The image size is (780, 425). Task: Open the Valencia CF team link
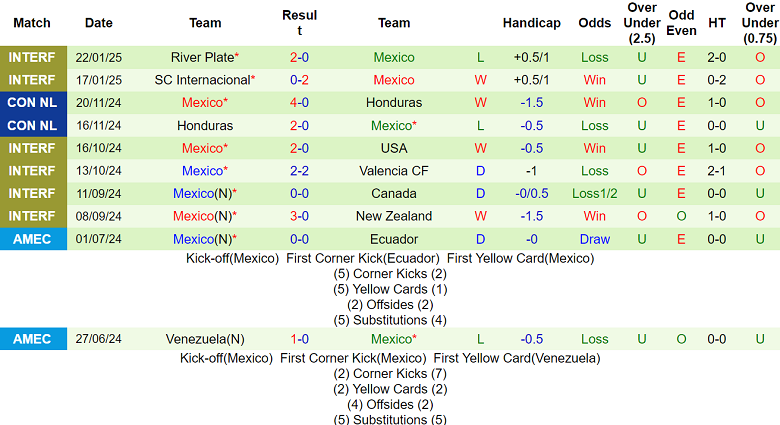[x=393, y=171]
